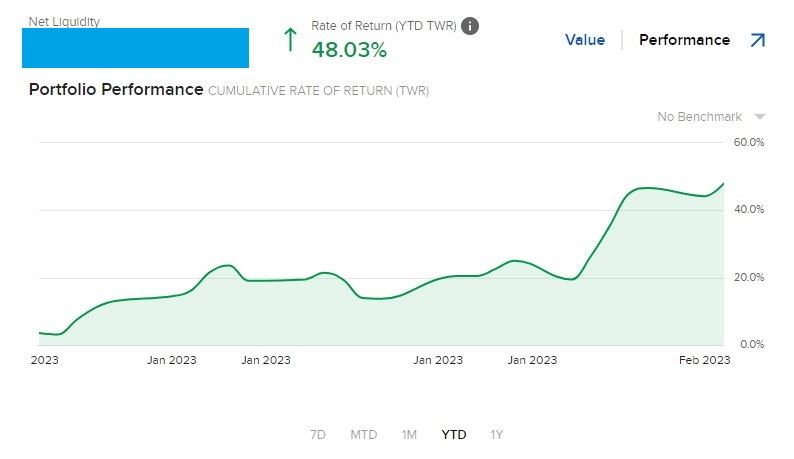Switch to the Value tab
This screenshot has width=794, height=459.
point(585,40)
